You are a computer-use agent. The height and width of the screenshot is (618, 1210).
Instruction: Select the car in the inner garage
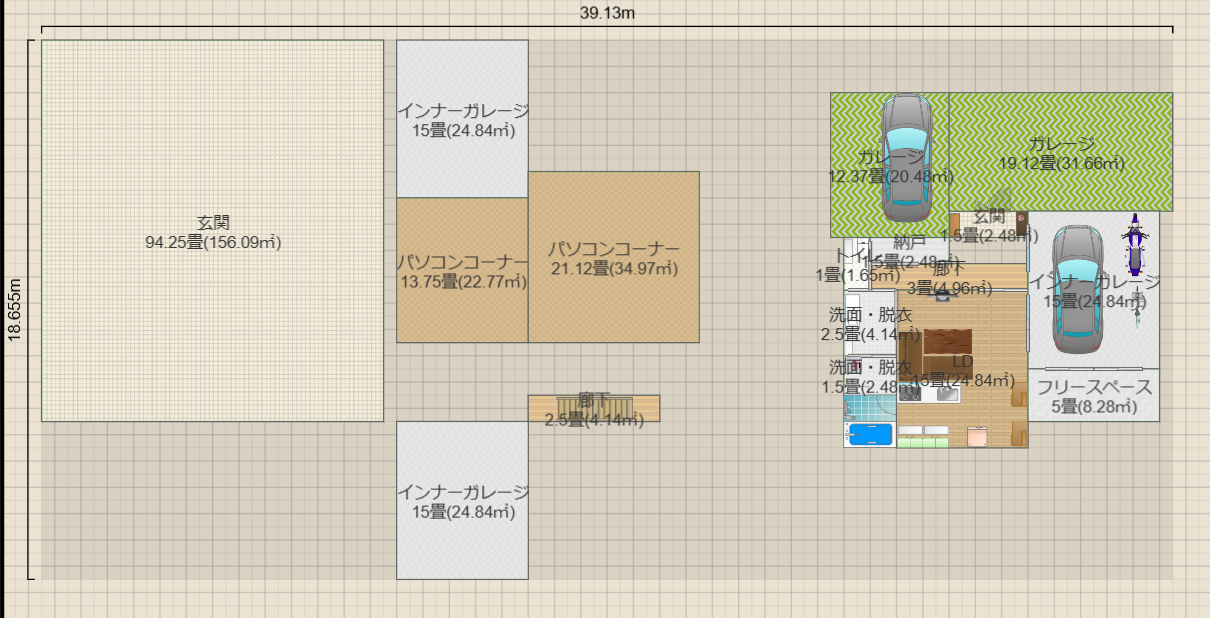(x=1077, y=289)
